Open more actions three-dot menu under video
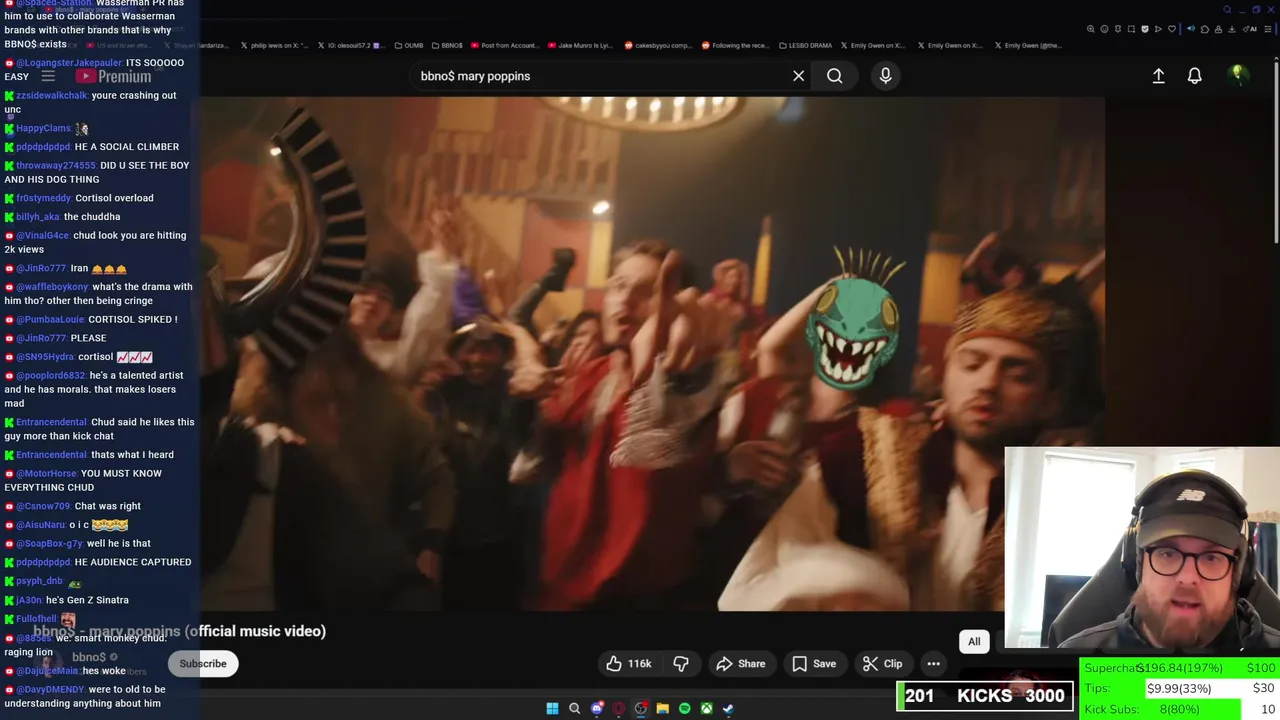 click(933, 663)
